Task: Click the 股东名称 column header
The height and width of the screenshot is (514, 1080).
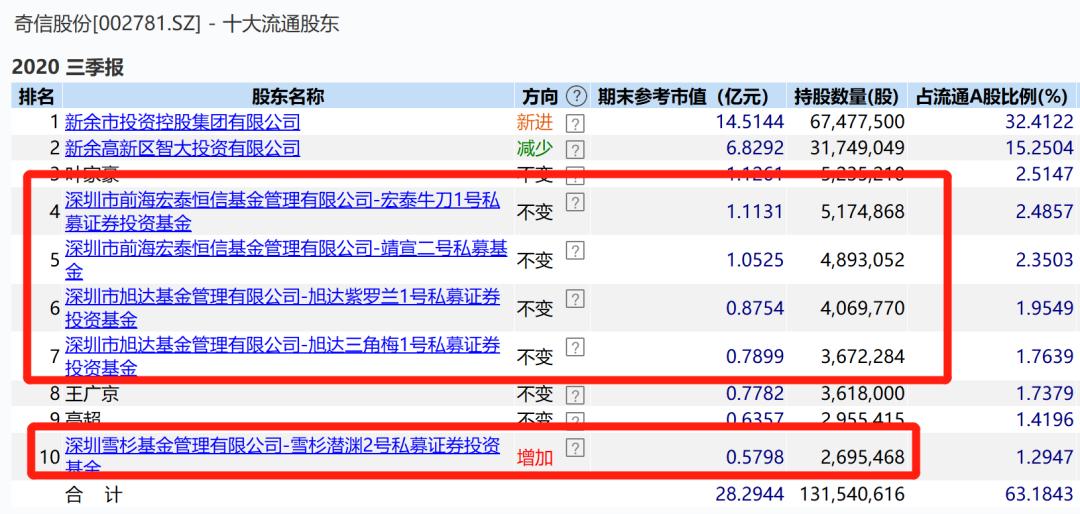Action: click(x=287, y=96)
